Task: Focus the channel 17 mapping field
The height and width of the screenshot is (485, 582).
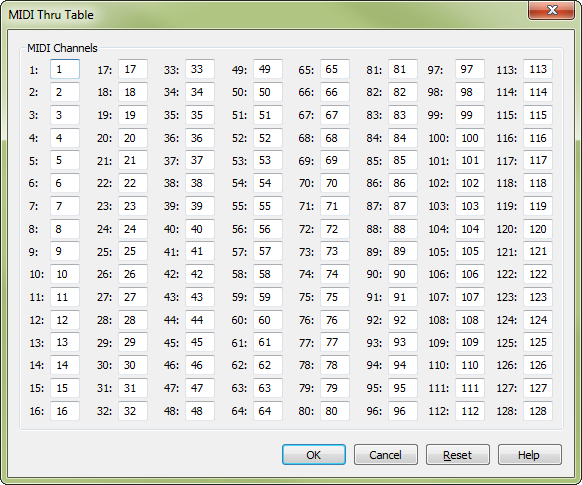Action: click(x=133, y=69)
